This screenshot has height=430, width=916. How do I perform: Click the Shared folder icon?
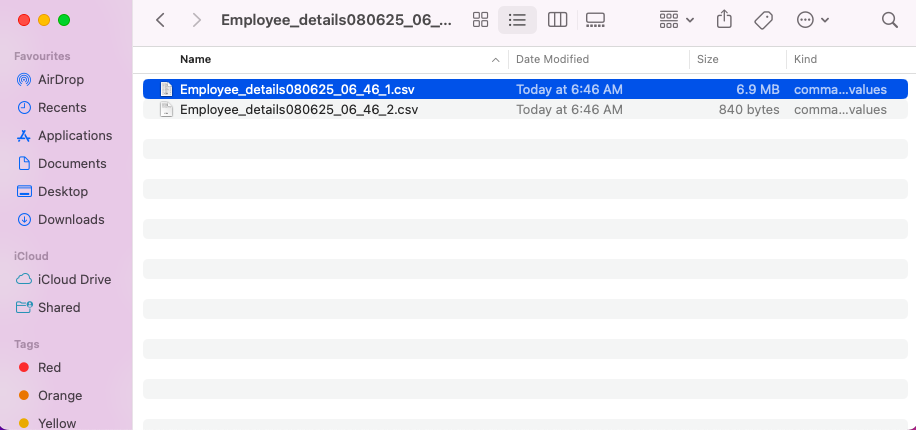coord(24,307)
